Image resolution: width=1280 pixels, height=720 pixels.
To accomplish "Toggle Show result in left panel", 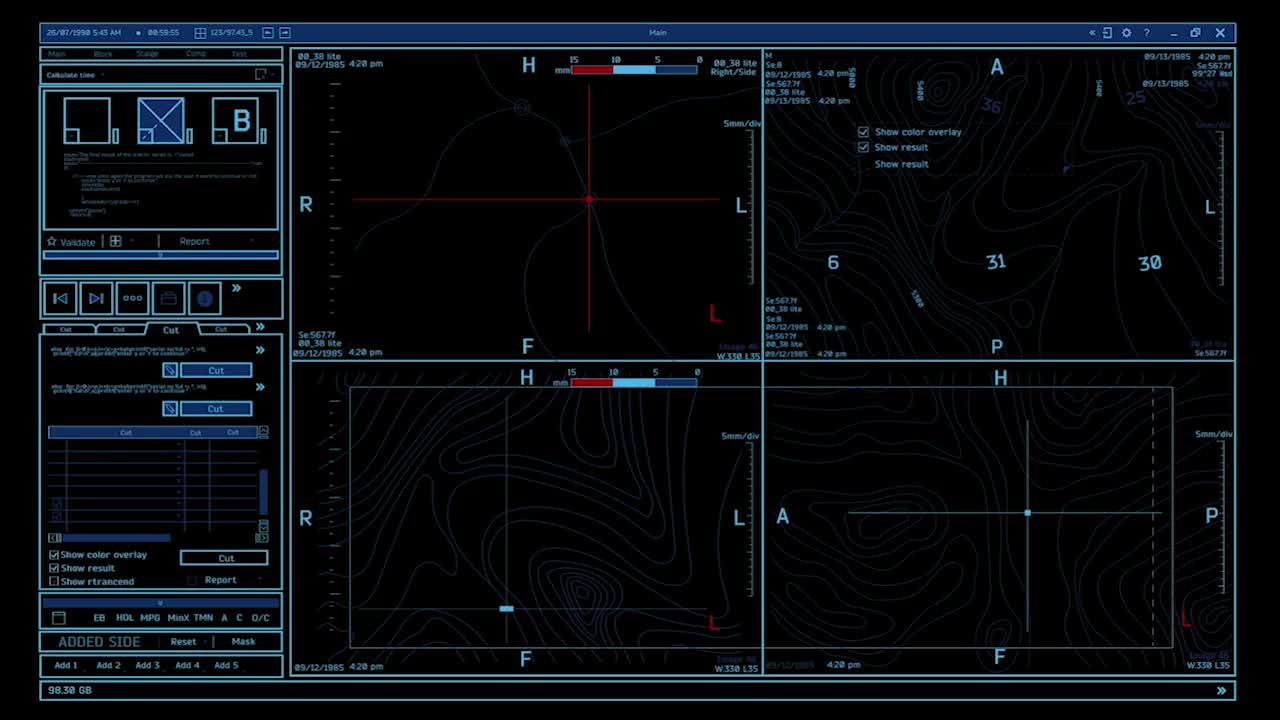I will pos(54,567).
